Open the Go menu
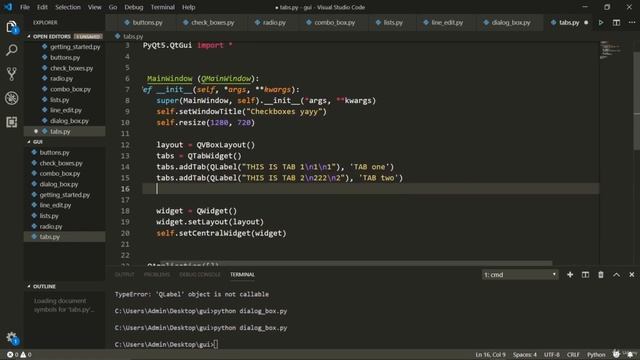Image resolution: width=640 pixels, height=360 pixels. pyautogui.click(x=113, y=7)
